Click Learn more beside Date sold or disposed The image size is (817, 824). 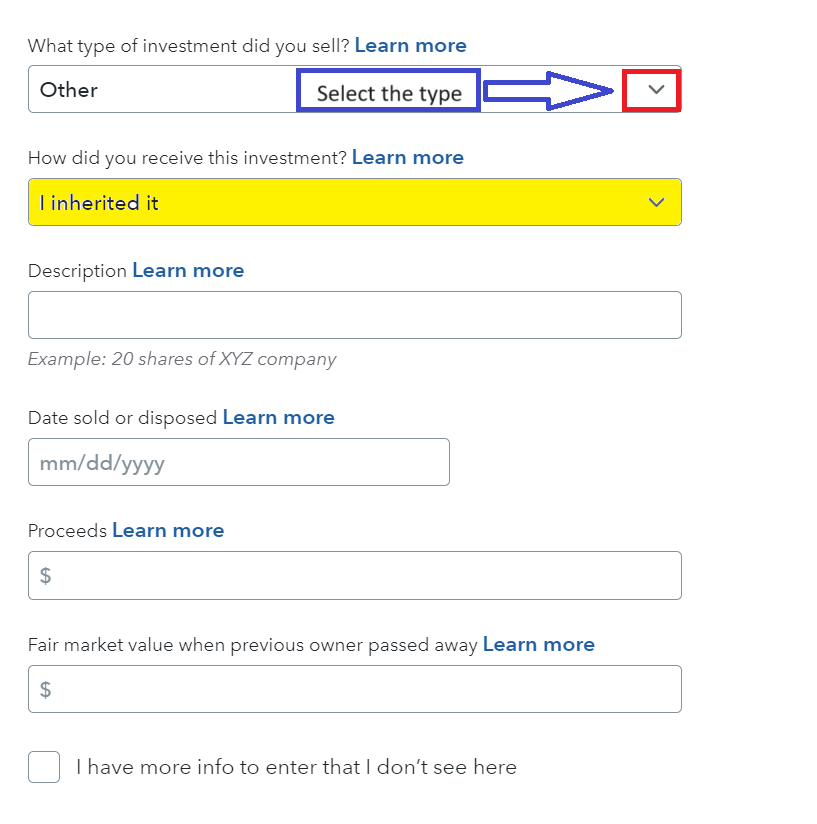(x=278, y=417)
